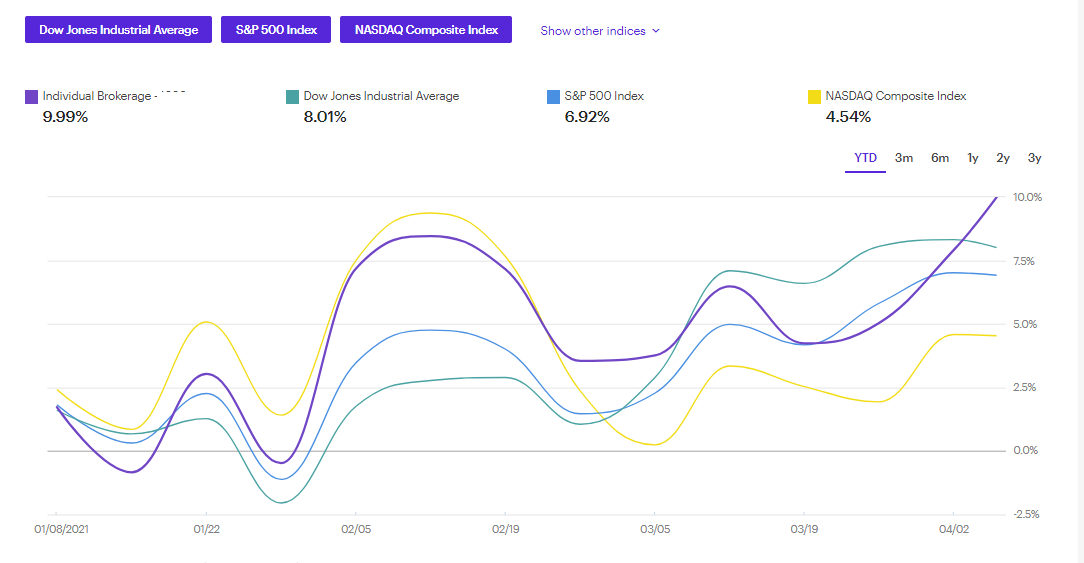Image resolution: width=1084 pixels, height=563 pixels.
Task: Select the 2y time range
Action: click(1003, 158)
